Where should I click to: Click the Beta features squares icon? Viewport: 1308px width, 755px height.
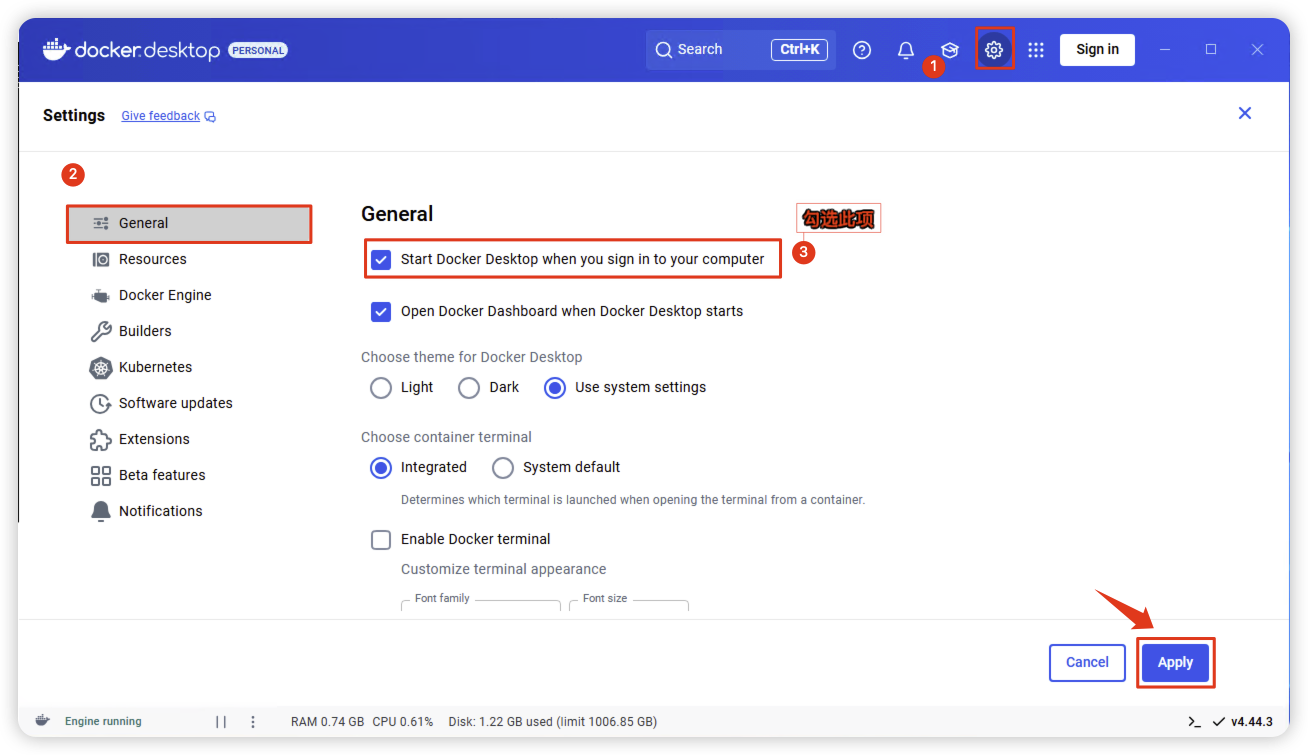pos(101,475)
